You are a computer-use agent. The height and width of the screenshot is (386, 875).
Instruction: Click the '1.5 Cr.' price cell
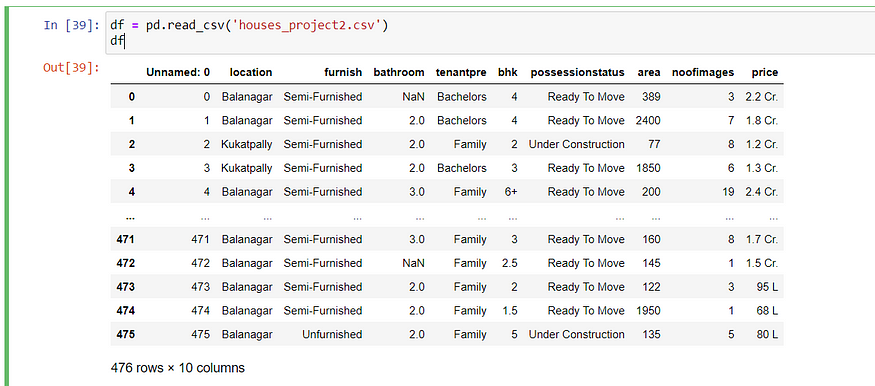pos(762,263)
